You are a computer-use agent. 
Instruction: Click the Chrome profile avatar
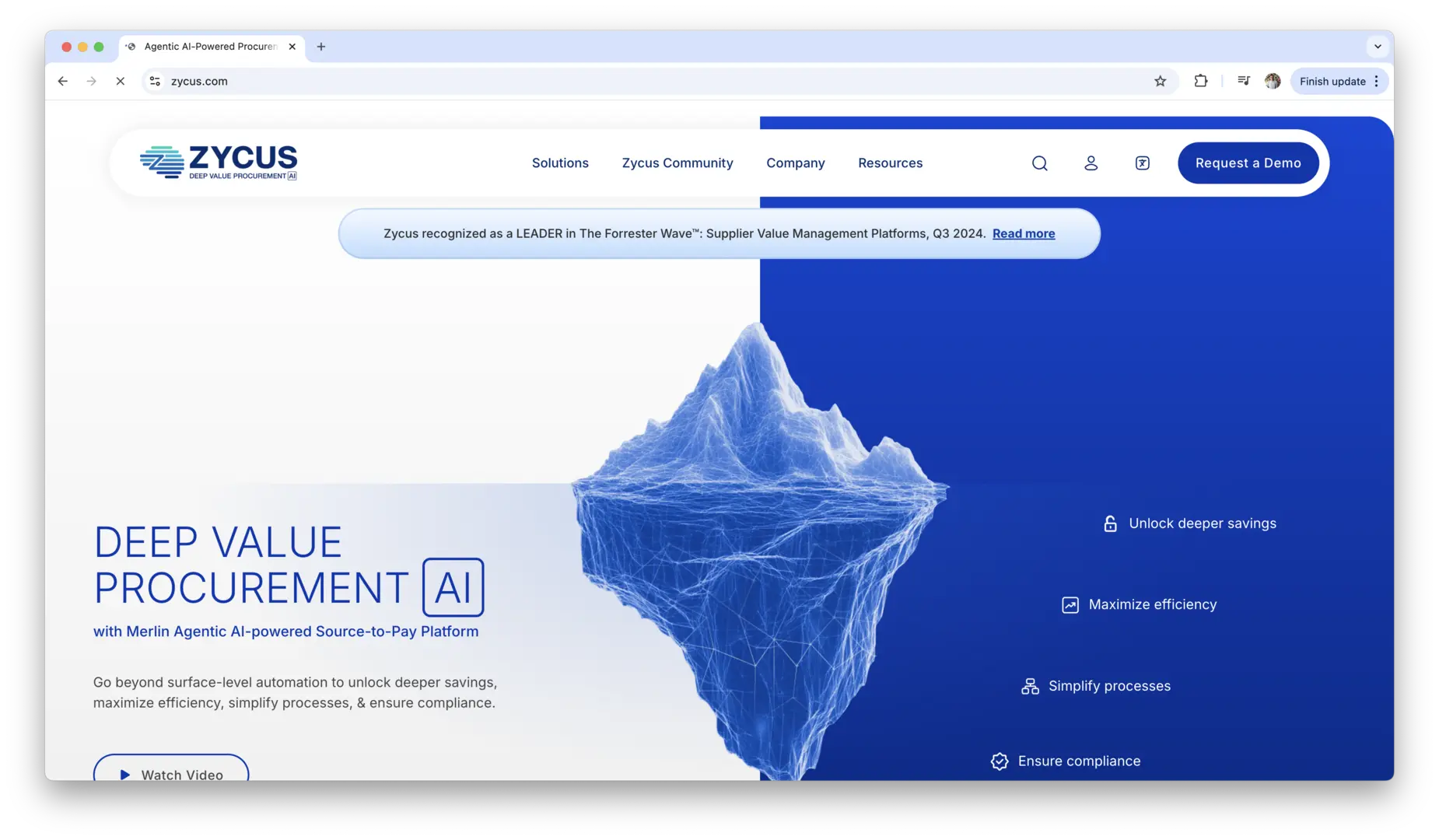pos(1273,81)
